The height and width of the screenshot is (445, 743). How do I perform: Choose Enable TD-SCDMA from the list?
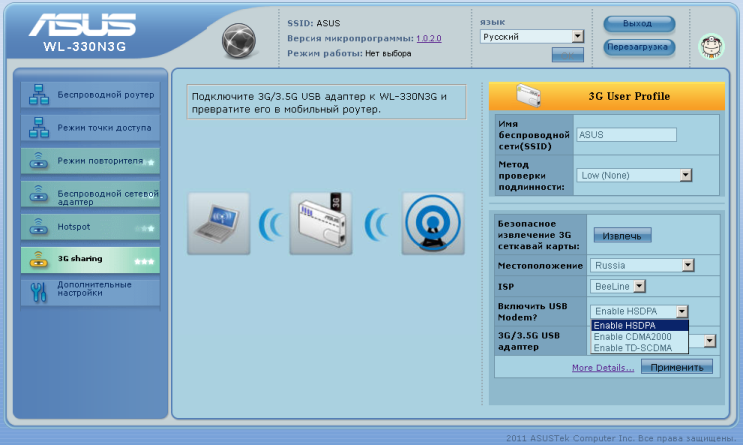pyautogui.click(x=640, y=348)
